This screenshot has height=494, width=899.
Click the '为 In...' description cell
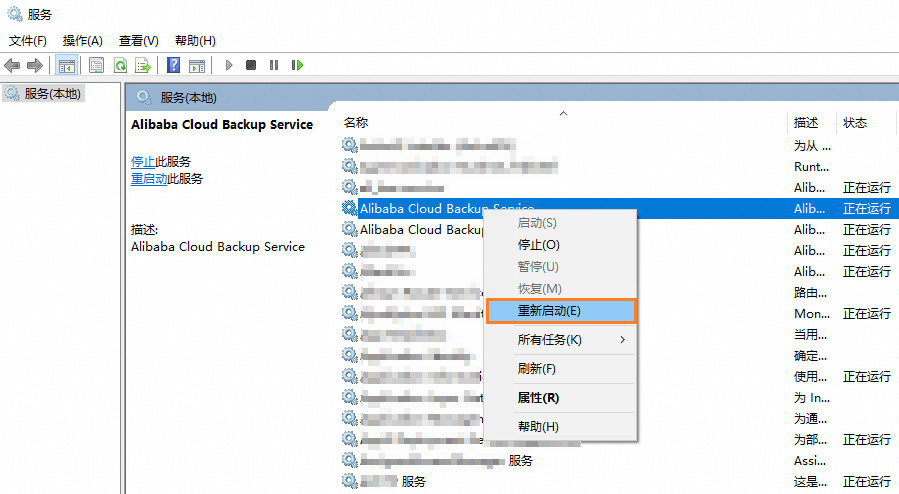pyautogui.click(x=812, y=398)
